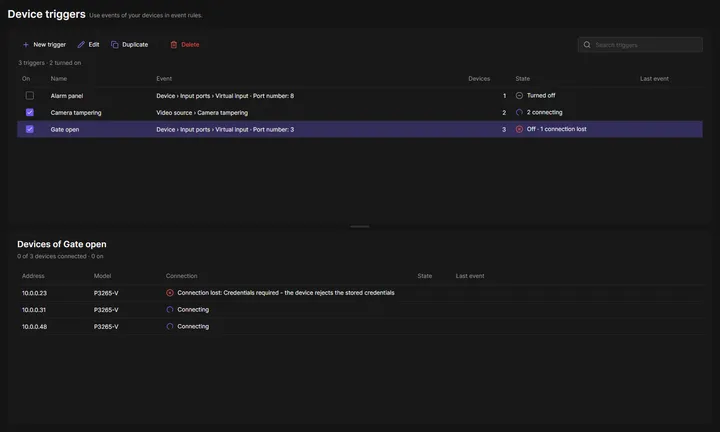Open the Edit trigger action
This screenshot has width=720, height=432.
88,45
